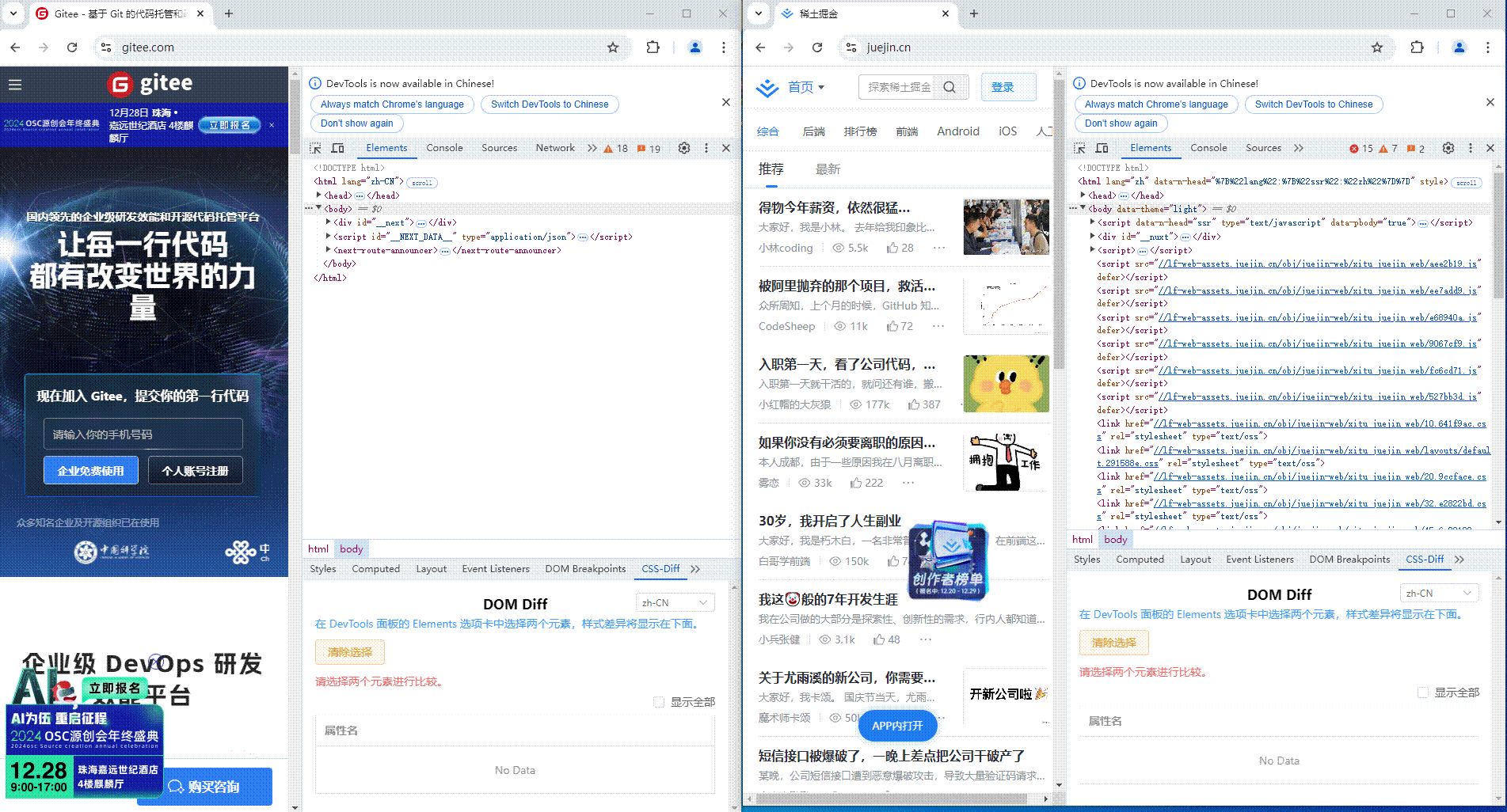Expand the div id __nuxt node
The width and height of the screenshot is (1507, 812).
[x=1093, y=237]
